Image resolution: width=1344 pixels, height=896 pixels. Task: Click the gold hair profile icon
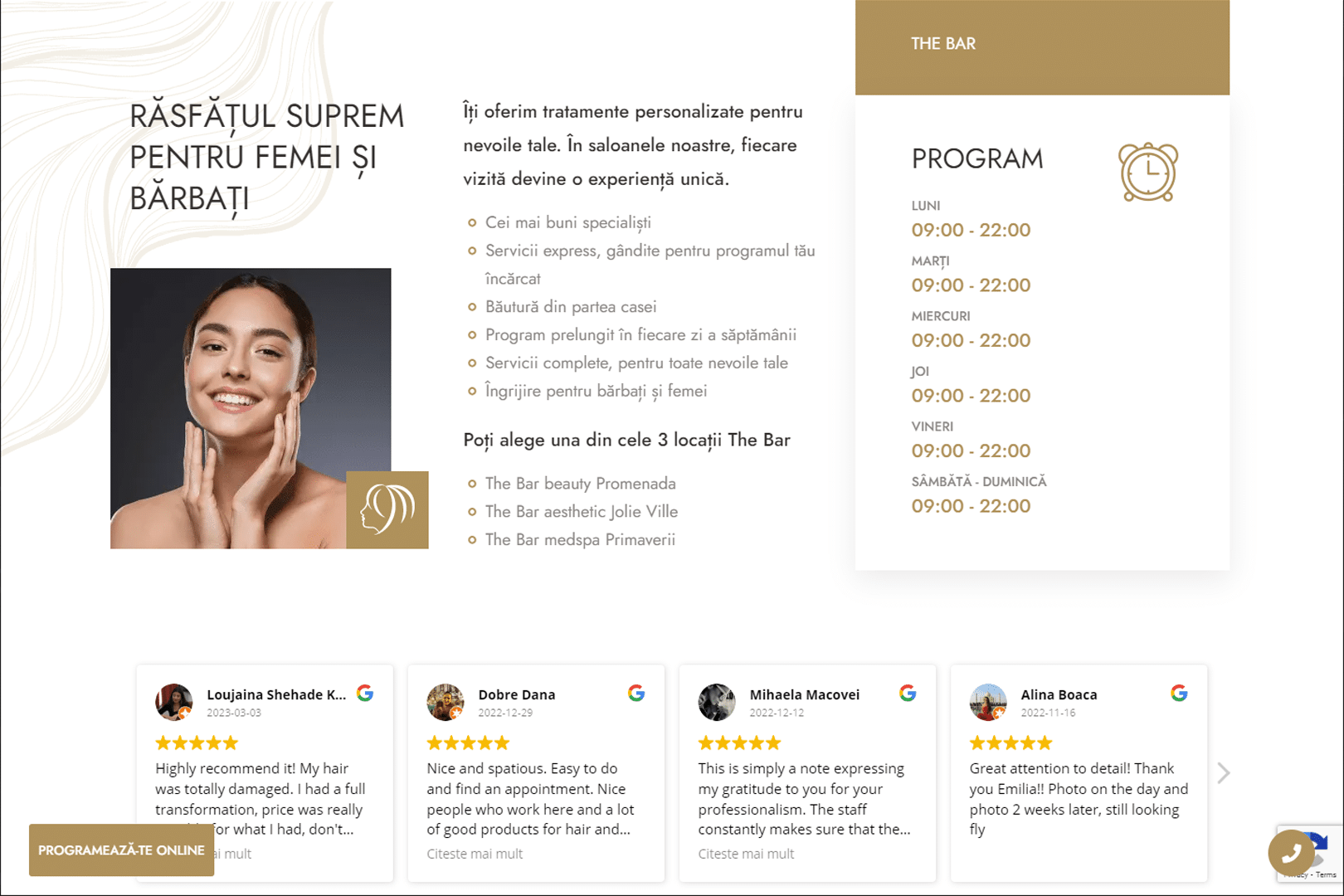click(x=387, y=509)
